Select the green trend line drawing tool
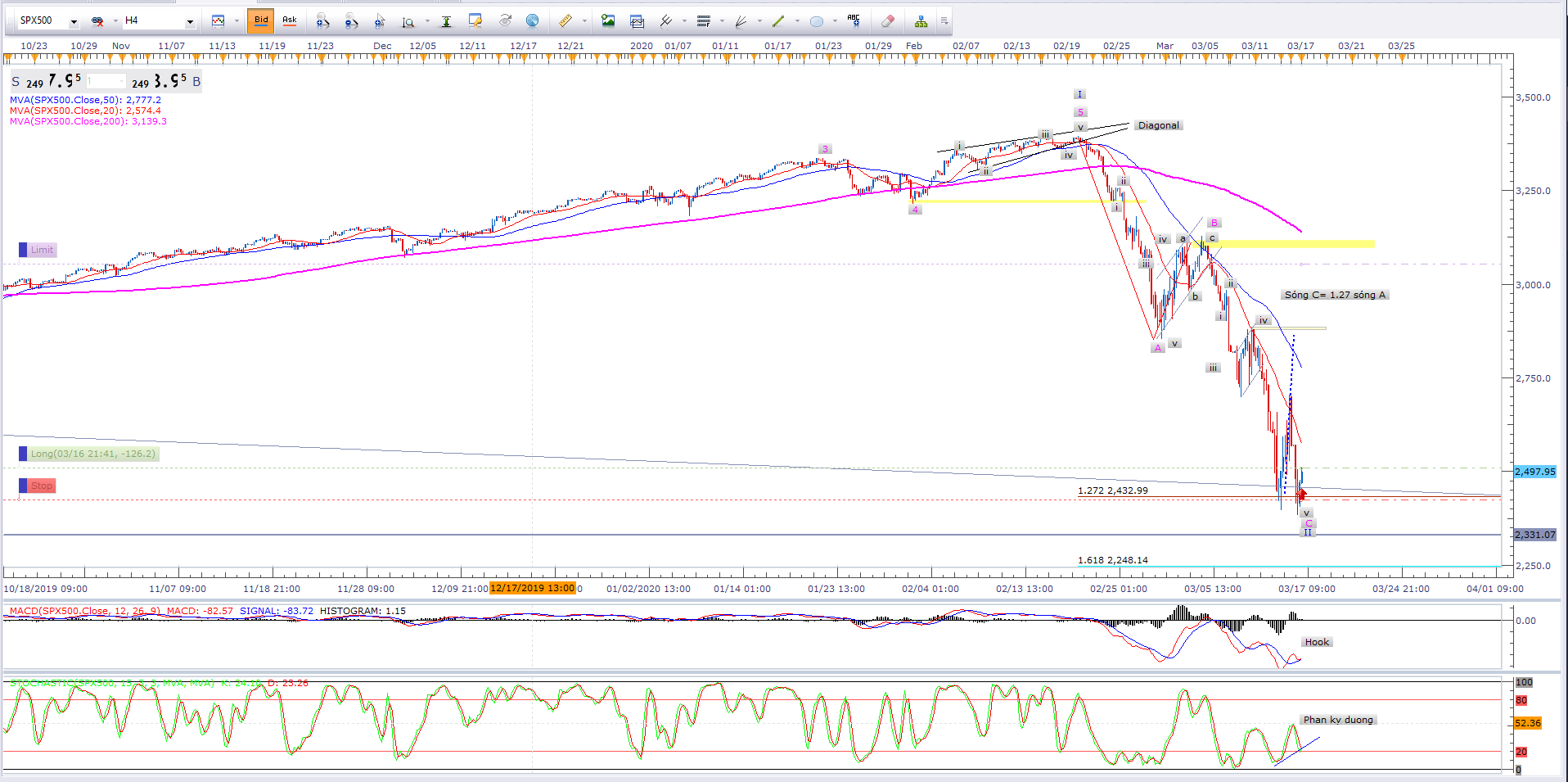Image resolution: width=1568 pixels, height=782 pixels. [778, 21]
